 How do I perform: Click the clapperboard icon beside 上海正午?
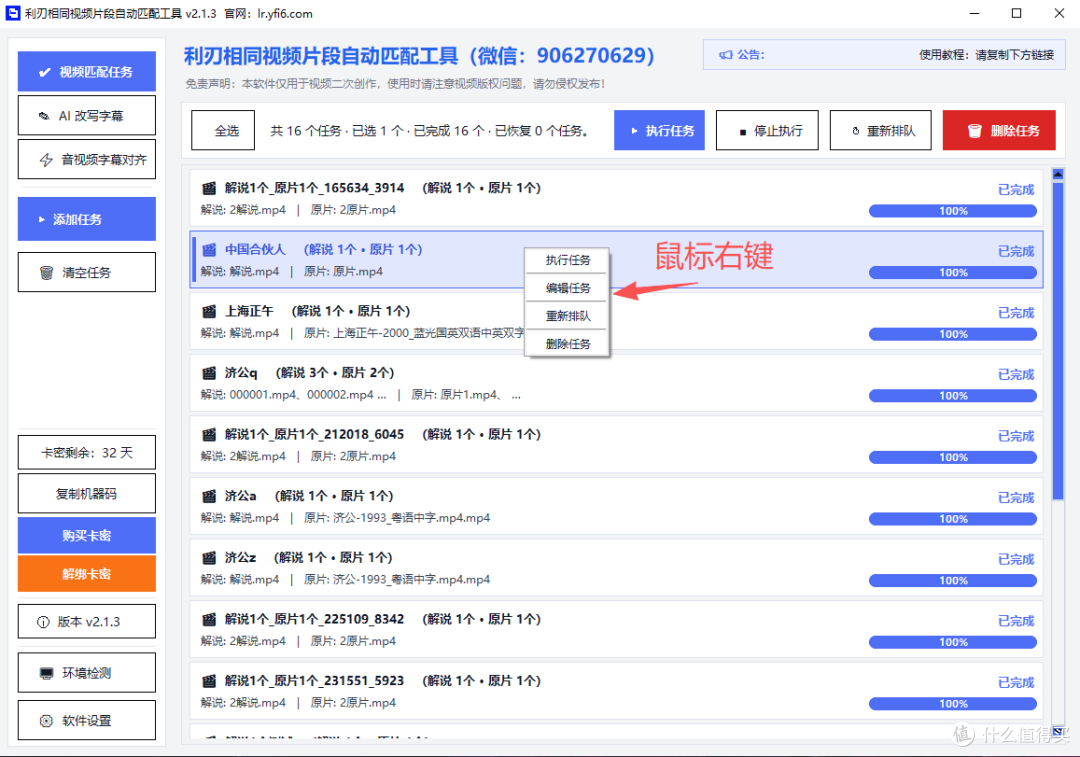point(209,311)
